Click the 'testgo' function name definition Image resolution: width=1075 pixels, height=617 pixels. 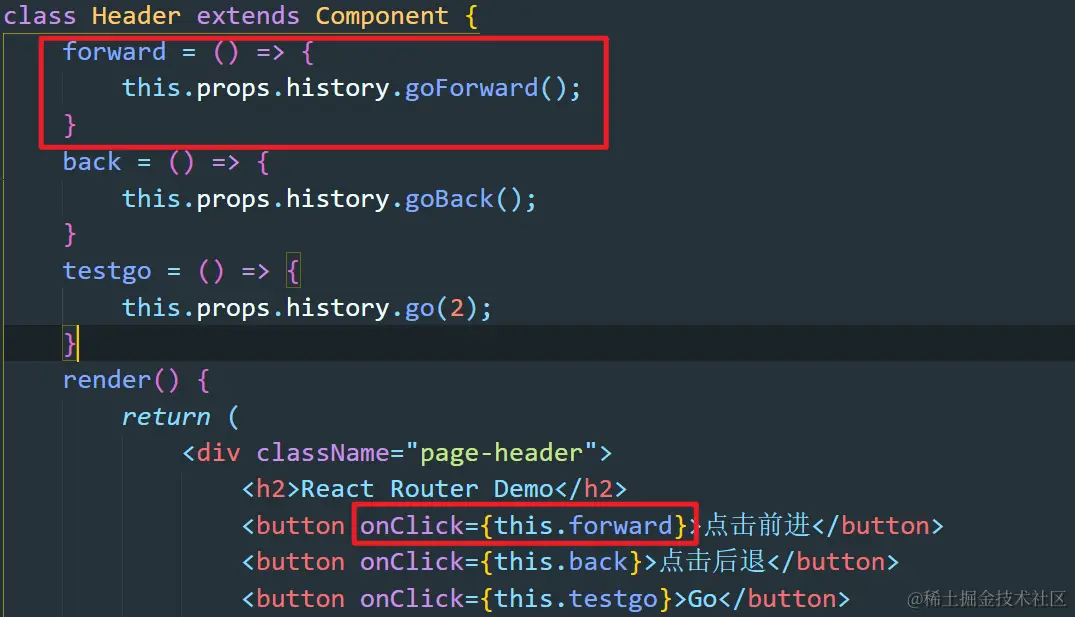106,271
